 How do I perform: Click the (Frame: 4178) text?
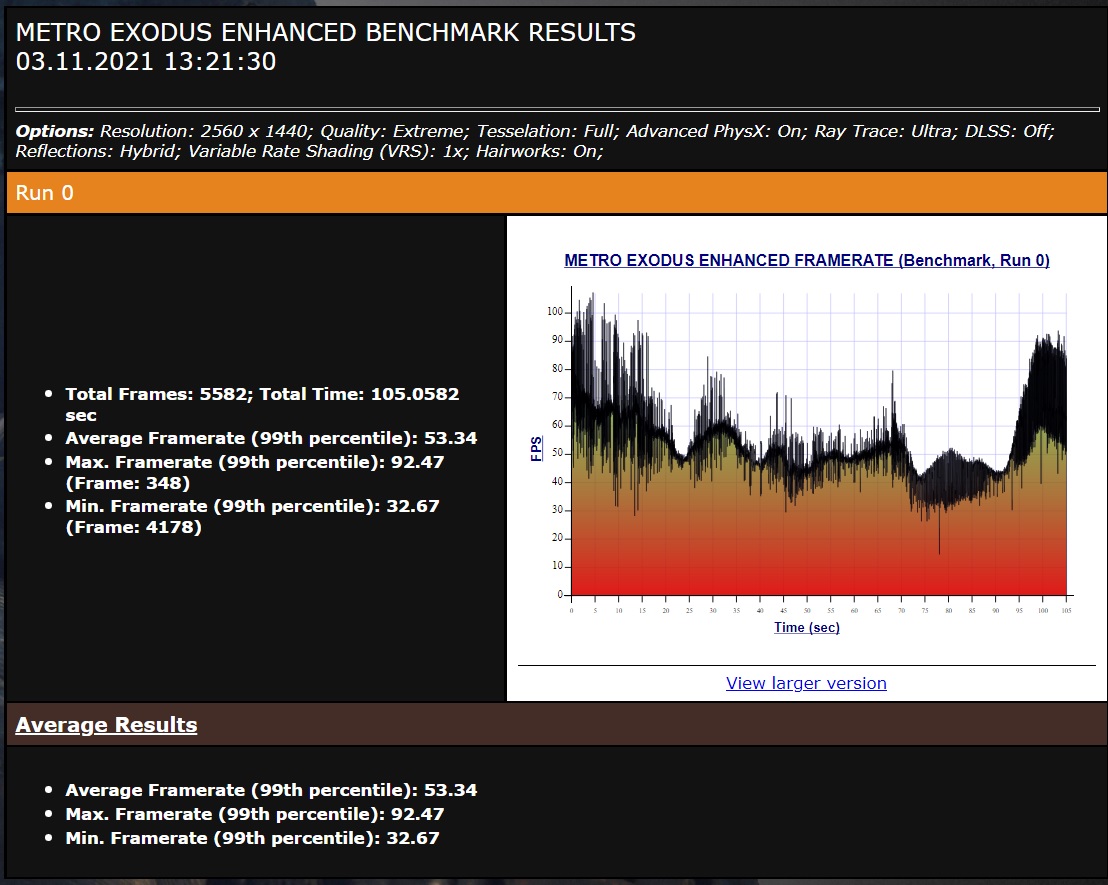tap(134, 527)
